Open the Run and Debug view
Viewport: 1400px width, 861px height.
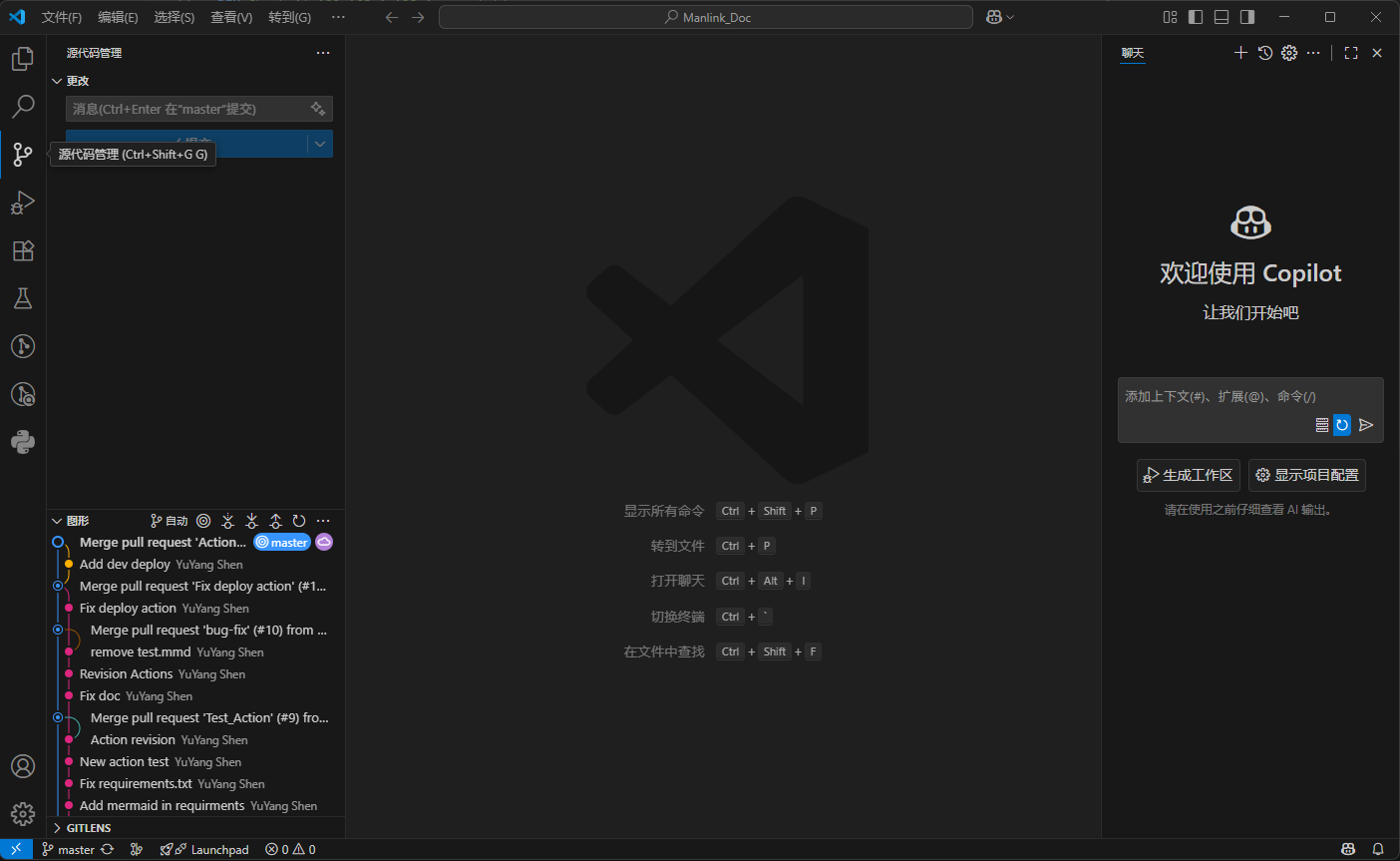23,203
